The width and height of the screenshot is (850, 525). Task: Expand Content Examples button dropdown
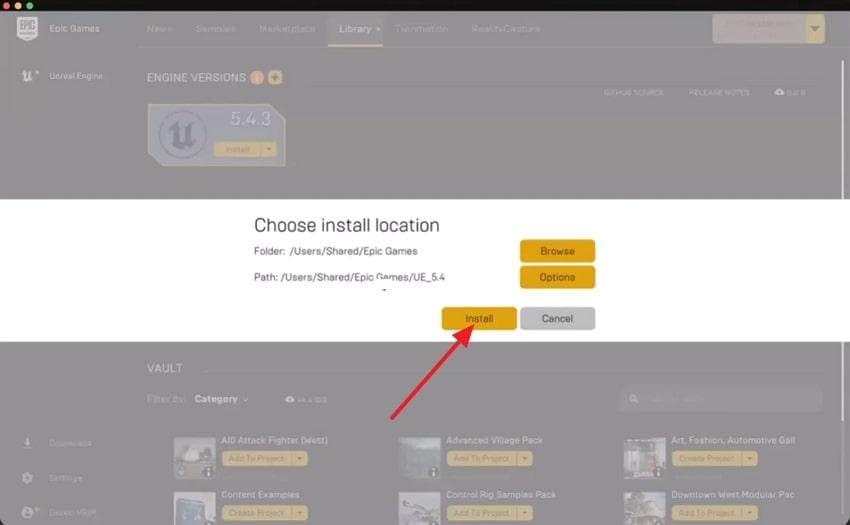coord(300,513)
